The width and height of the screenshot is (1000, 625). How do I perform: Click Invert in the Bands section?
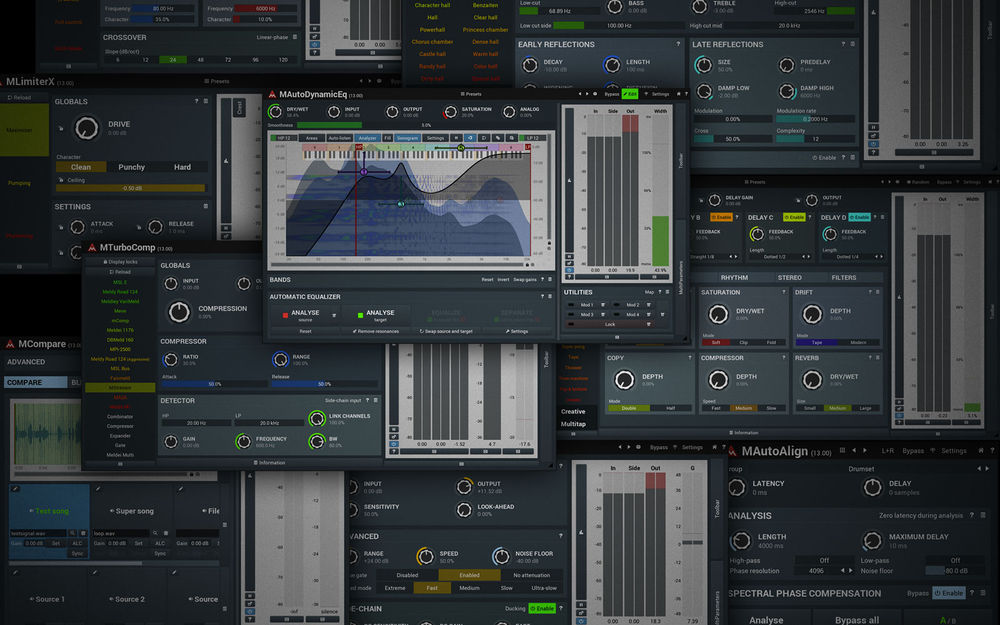pyautogui.click(x=503, y=279)
